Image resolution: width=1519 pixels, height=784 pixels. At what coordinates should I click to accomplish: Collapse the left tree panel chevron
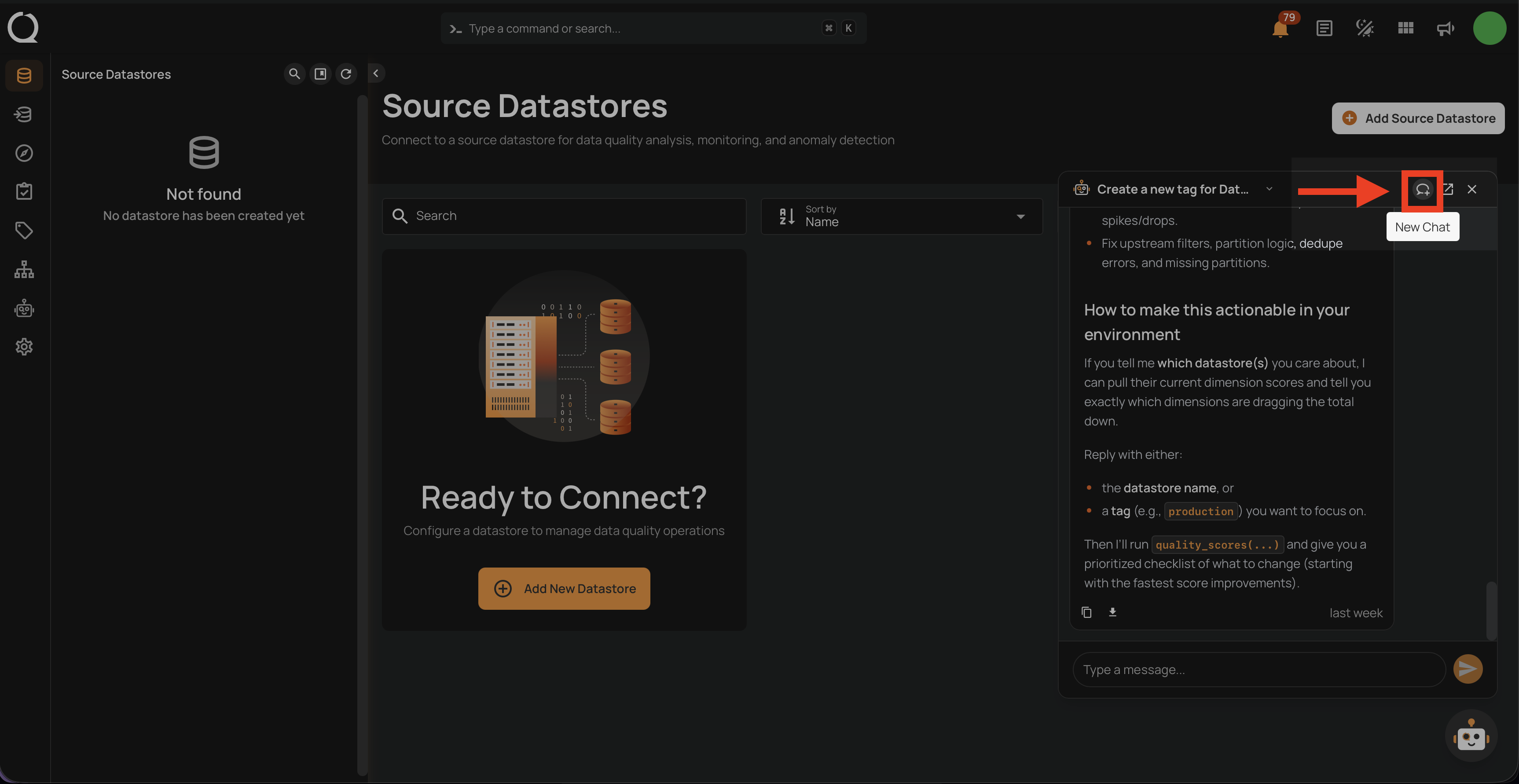pos(376,73)
